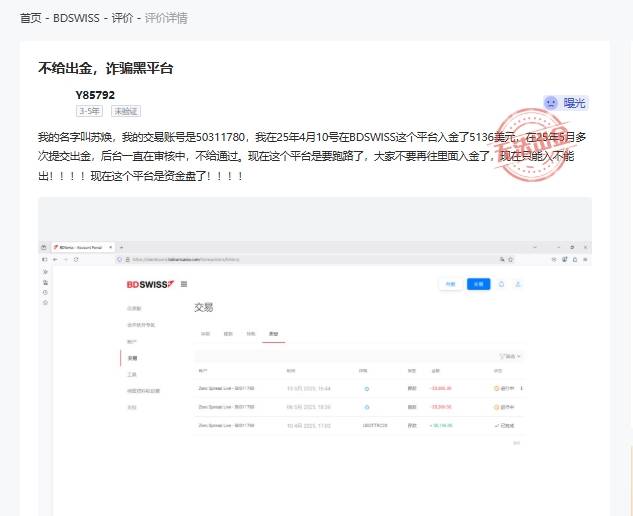Open the filter dropdown above the transactions table
Image resolution: width=633 pixels, height=516 pixels.
510,356
